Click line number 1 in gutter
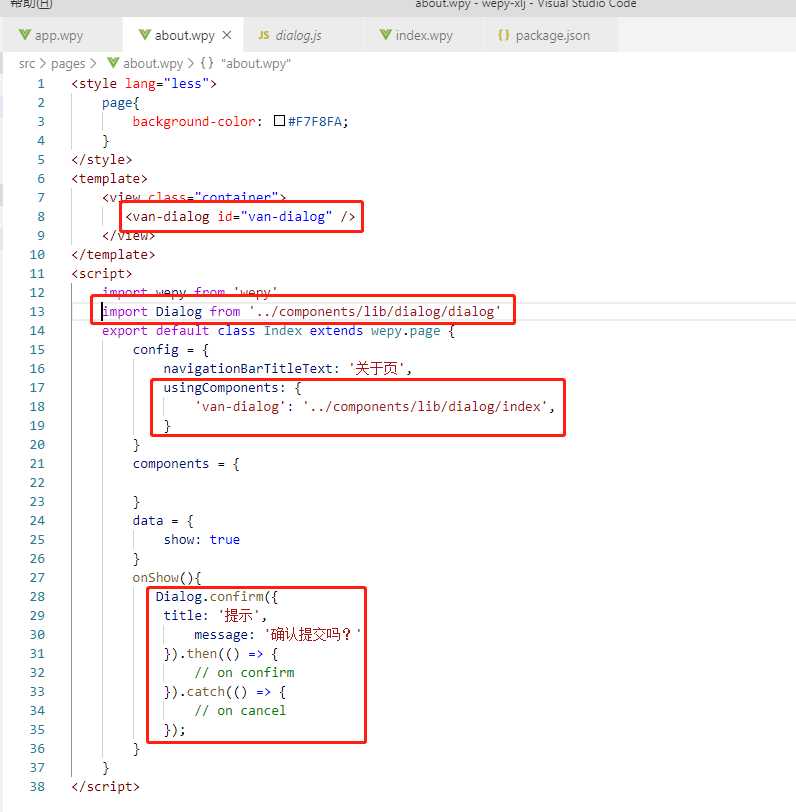The image size is (796, 812). tap(40, 83)
